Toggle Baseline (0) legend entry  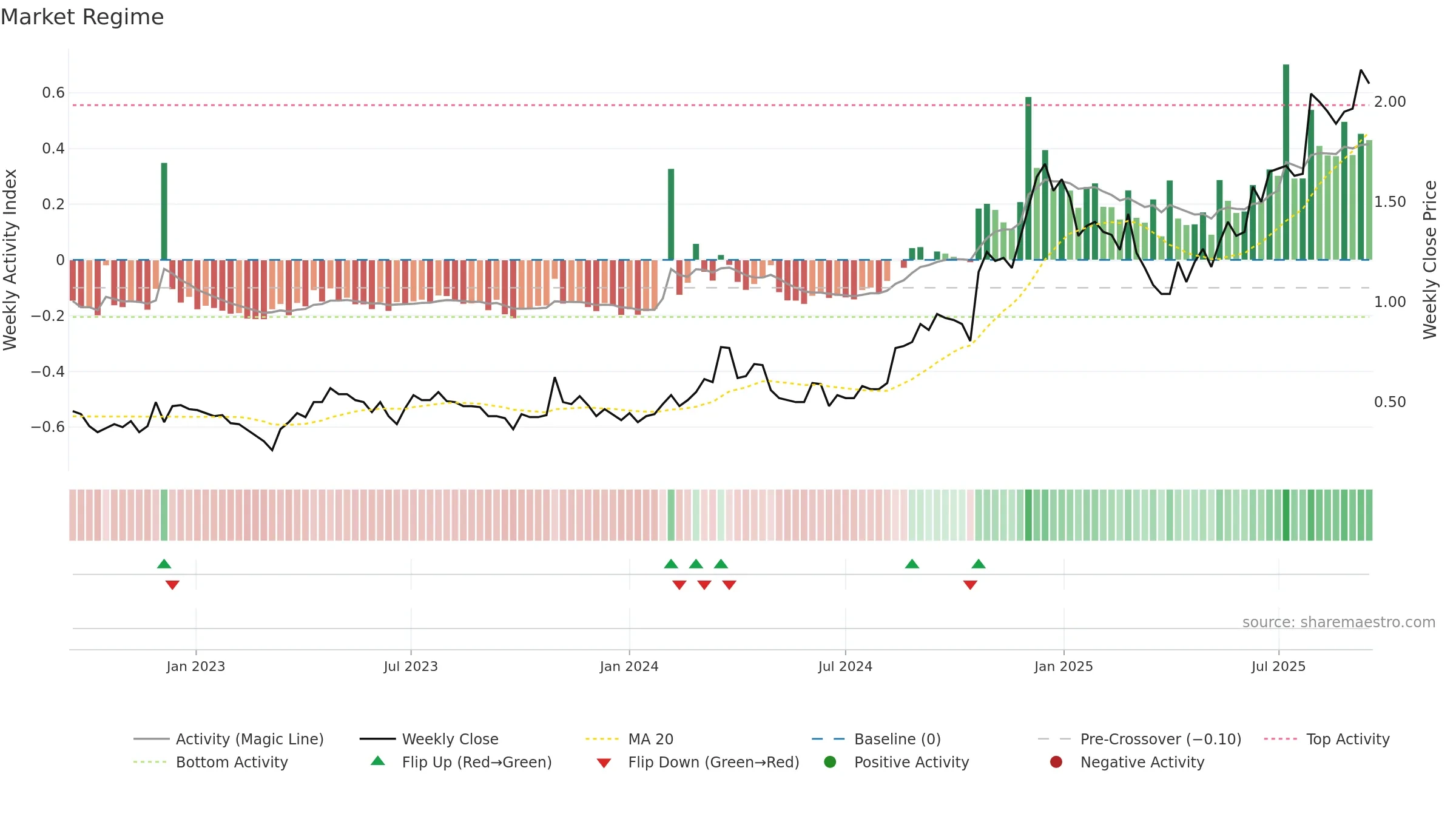pos(876,739)
